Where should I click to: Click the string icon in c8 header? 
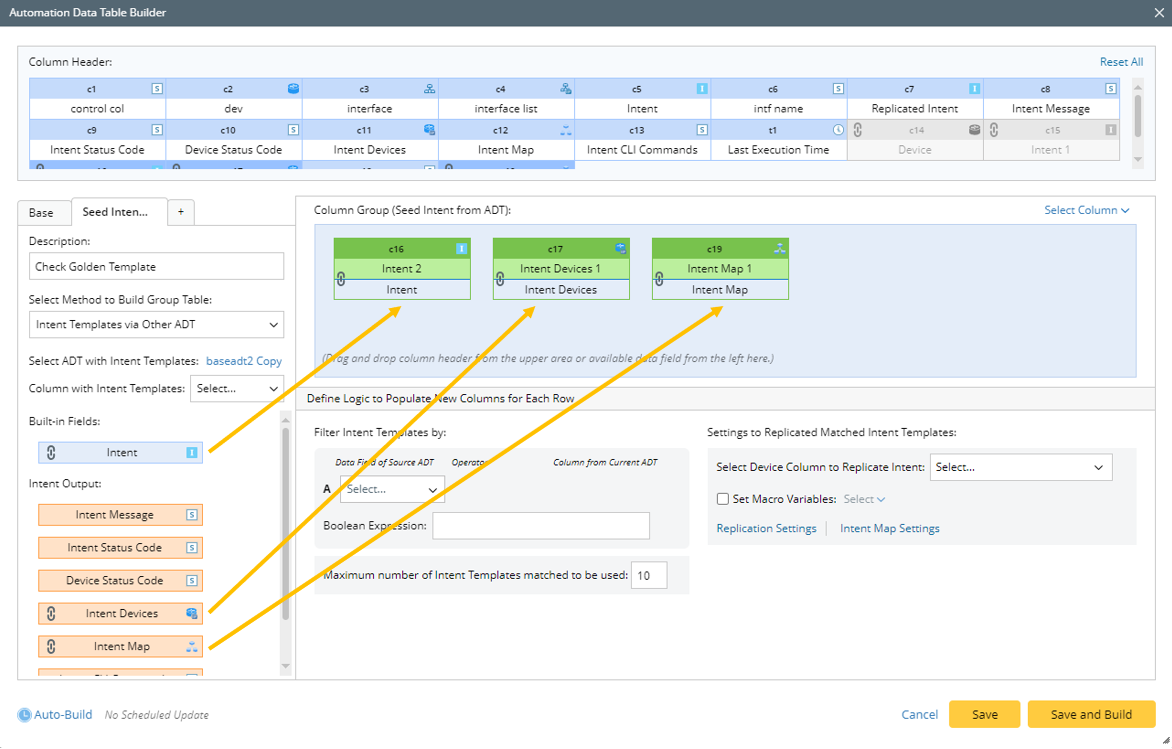pyautogui.click(x=1111, y=88)
